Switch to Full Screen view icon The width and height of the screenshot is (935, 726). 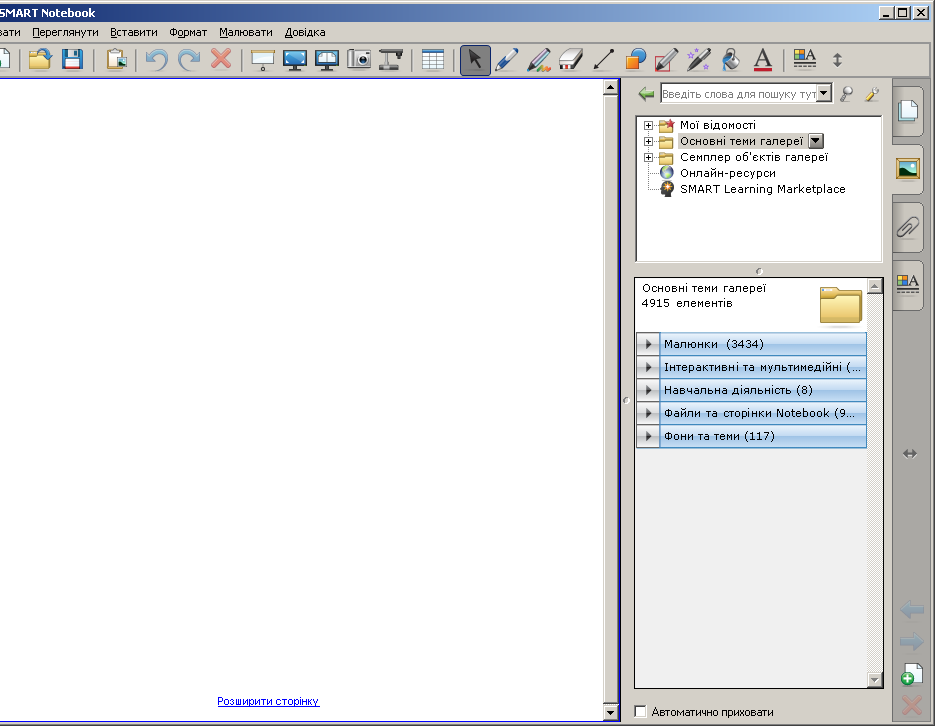tap(295, 60)
